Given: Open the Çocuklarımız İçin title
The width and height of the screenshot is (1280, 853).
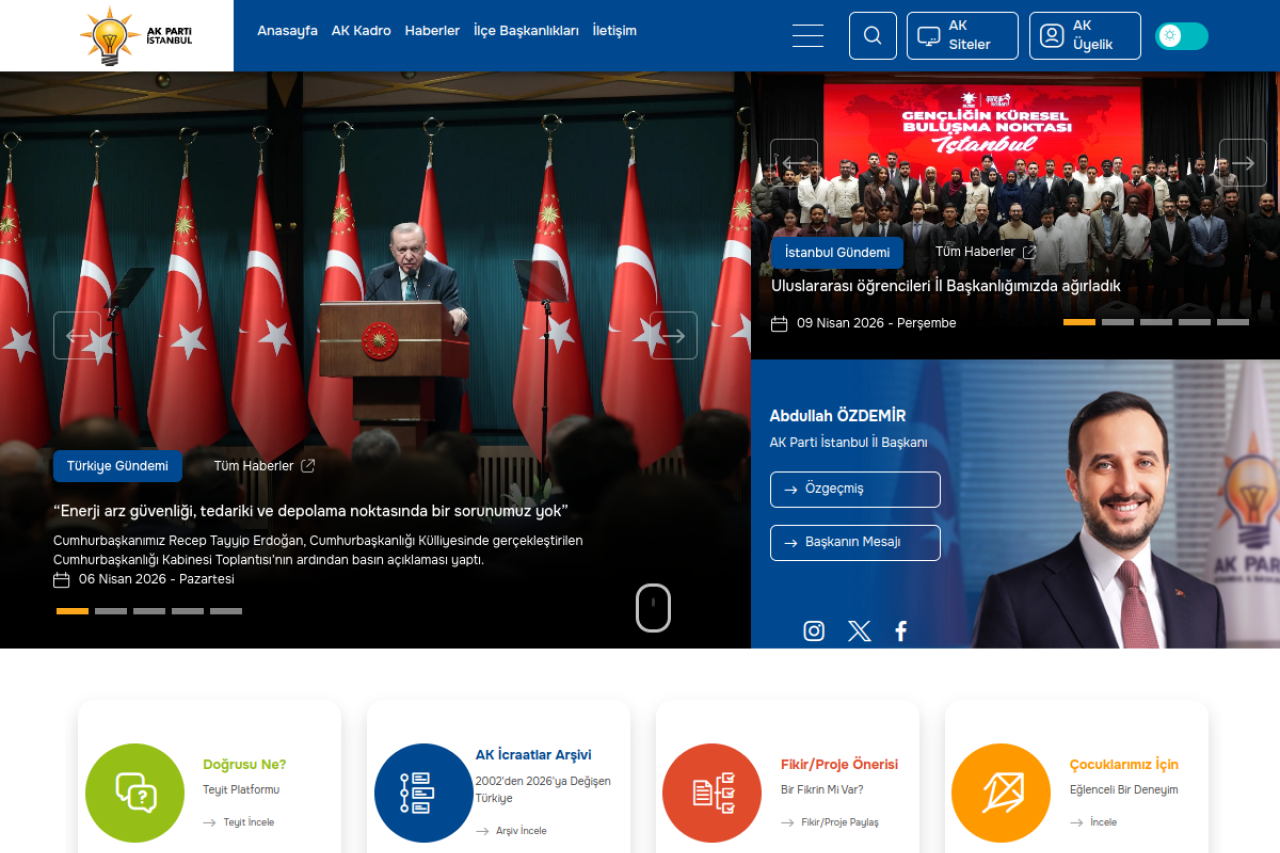Looking at the screenshot, I should [x=1124, y=765].
